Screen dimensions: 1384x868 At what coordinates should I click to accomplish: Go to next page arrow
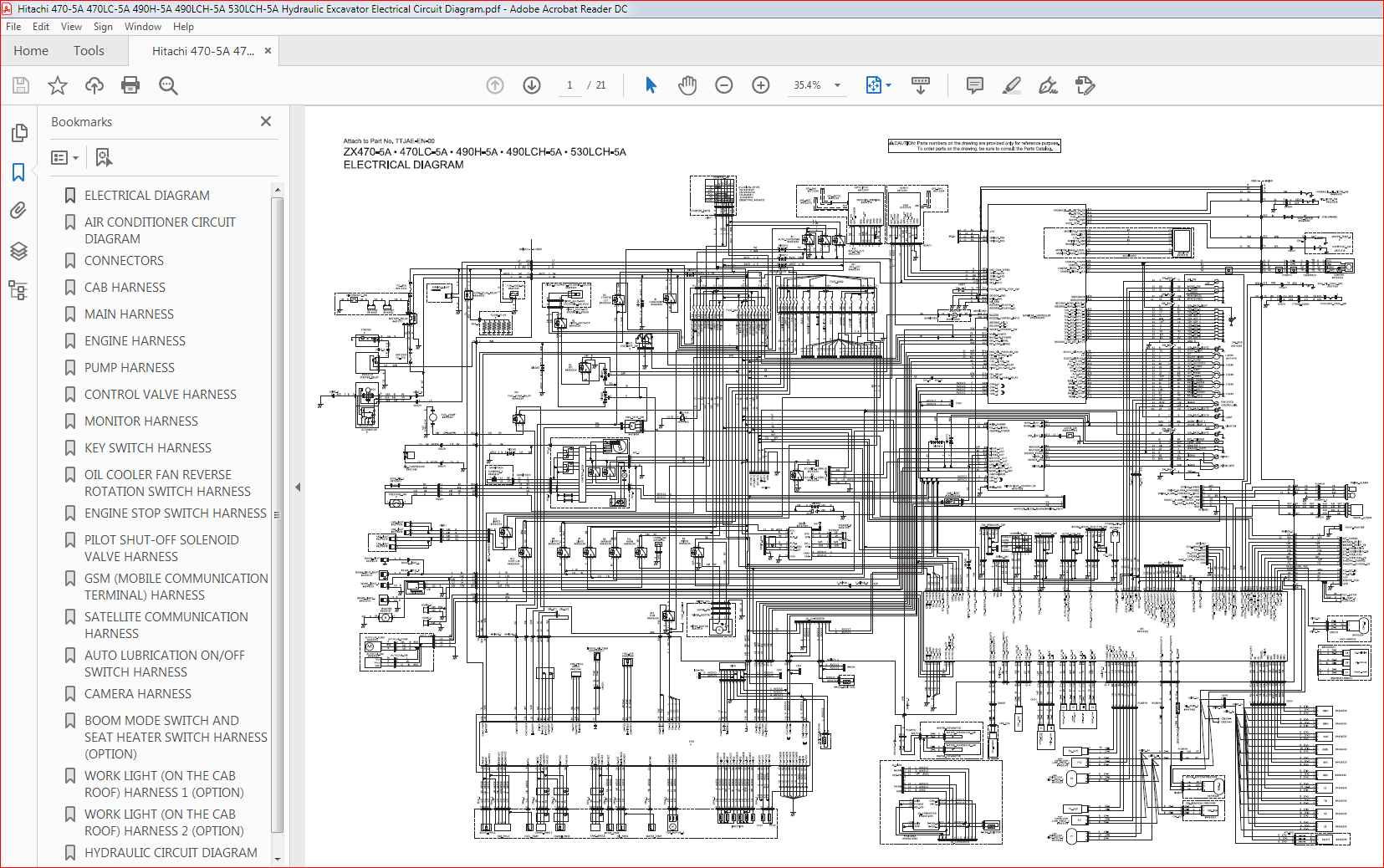[x=532, y=85]
